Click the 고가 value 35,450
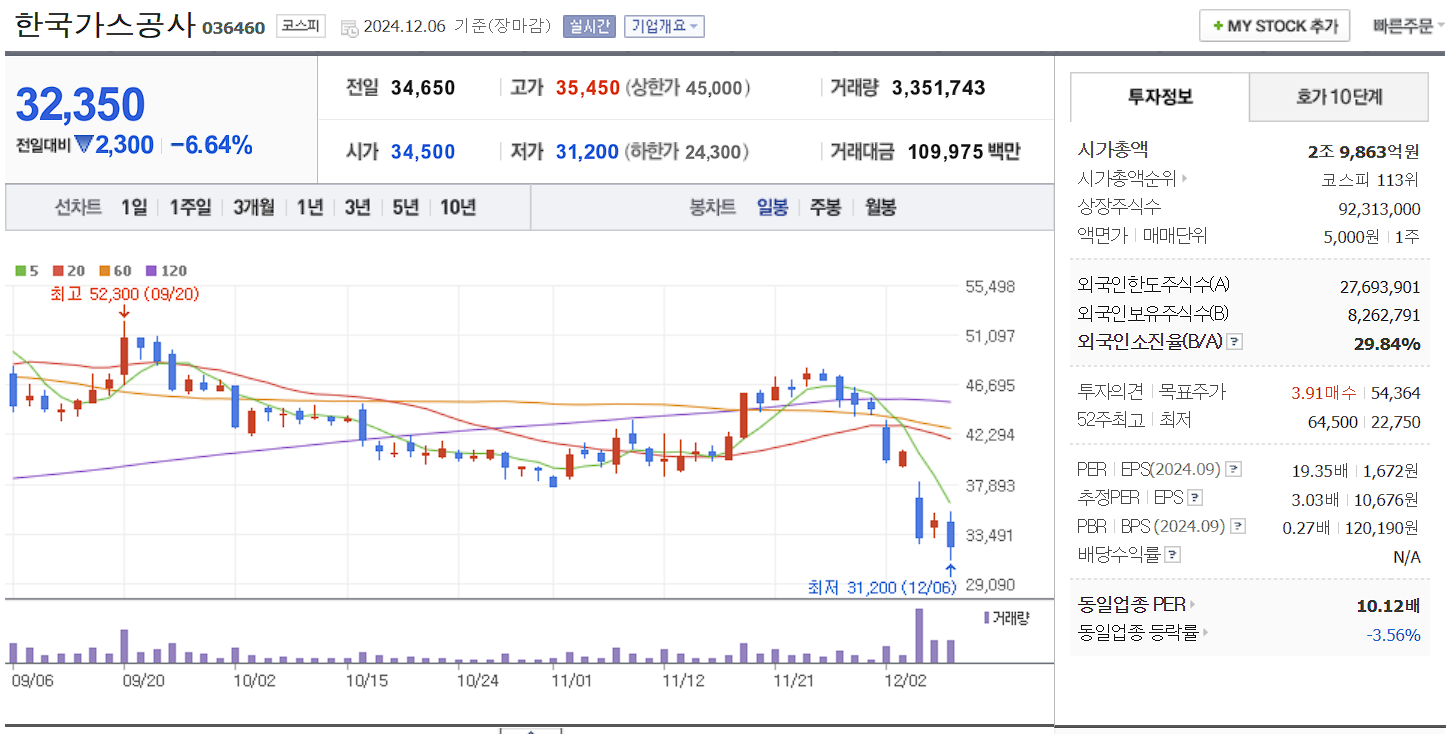The width and height of the screenshot is (1452, 734). point(588,88)
